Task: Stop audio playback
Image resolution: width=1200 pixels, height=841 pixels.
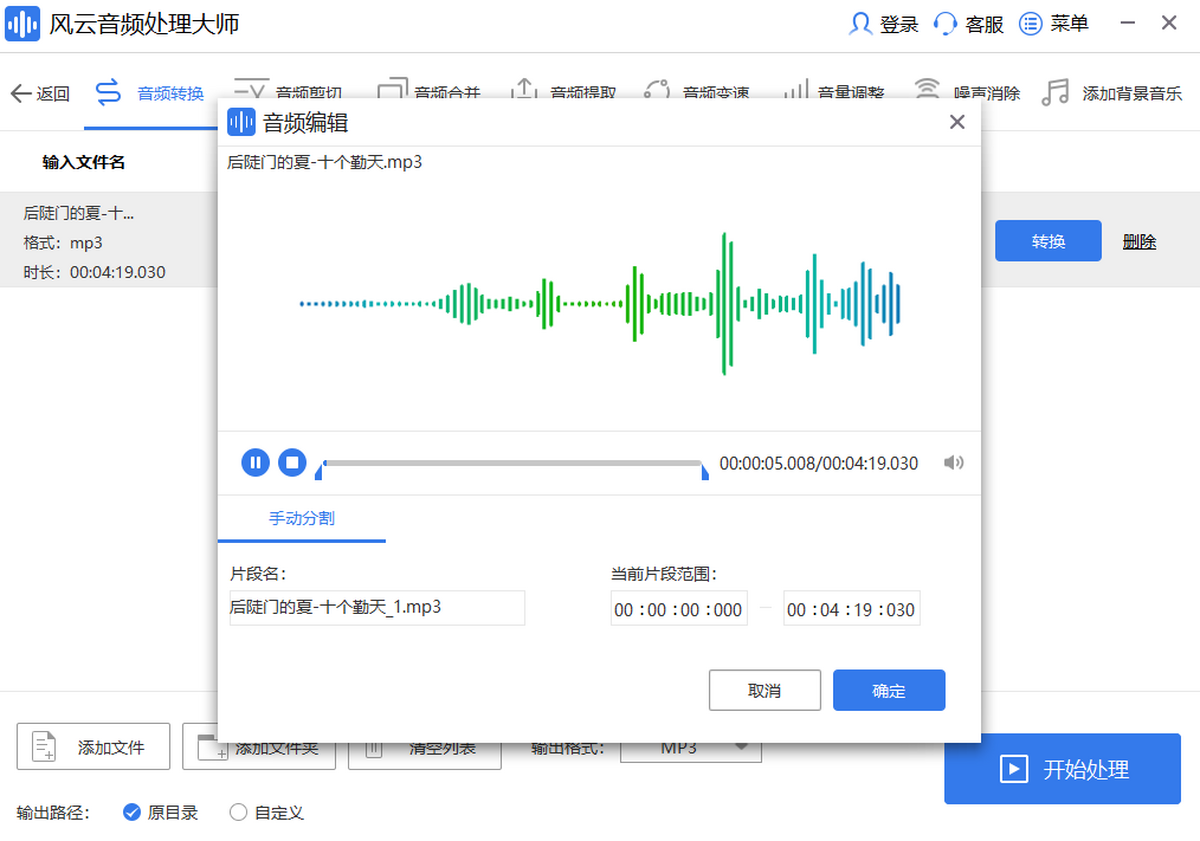Action: [291, 463]
